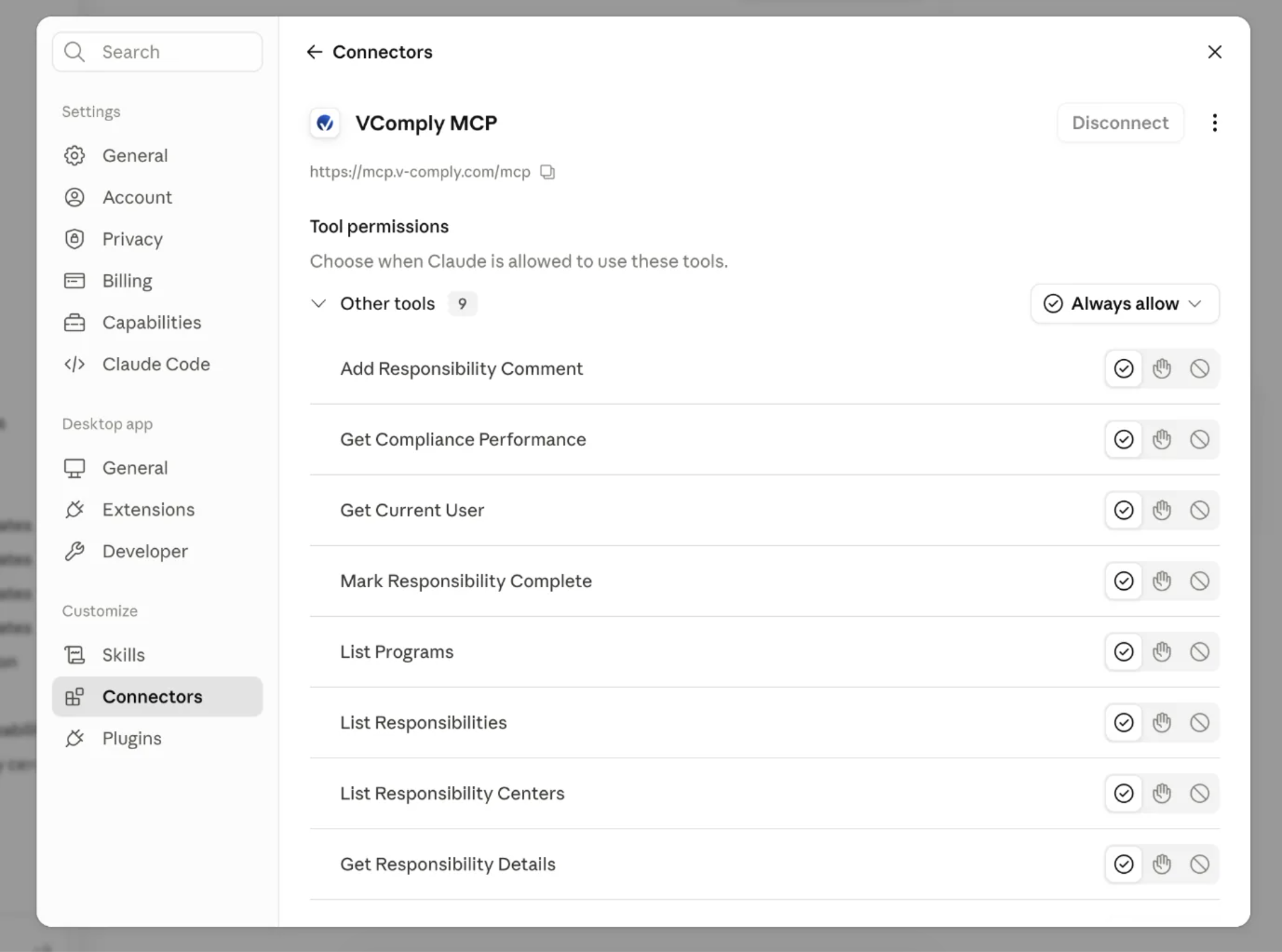Open the Billing settings page
The width and height of the screenshot is (1282, 952).
click(x=157, y=281)
